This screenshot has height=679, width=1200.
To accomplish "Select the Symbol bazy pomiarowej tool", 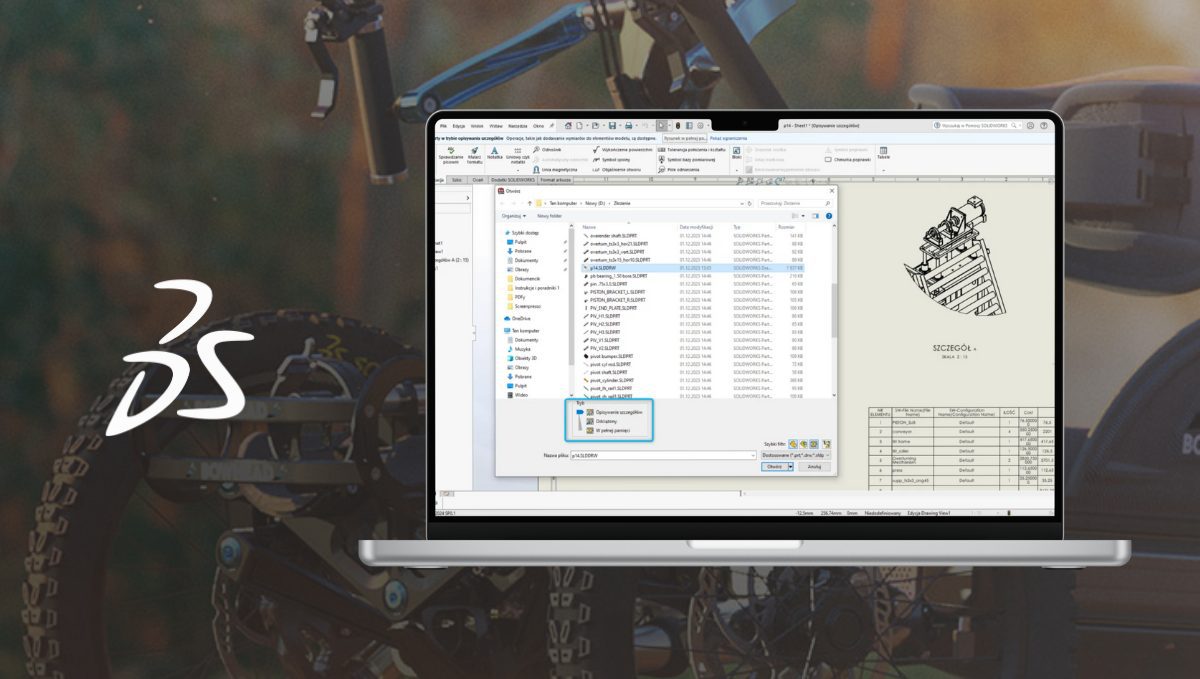I will pyautogui.click(x=687, y=159).
